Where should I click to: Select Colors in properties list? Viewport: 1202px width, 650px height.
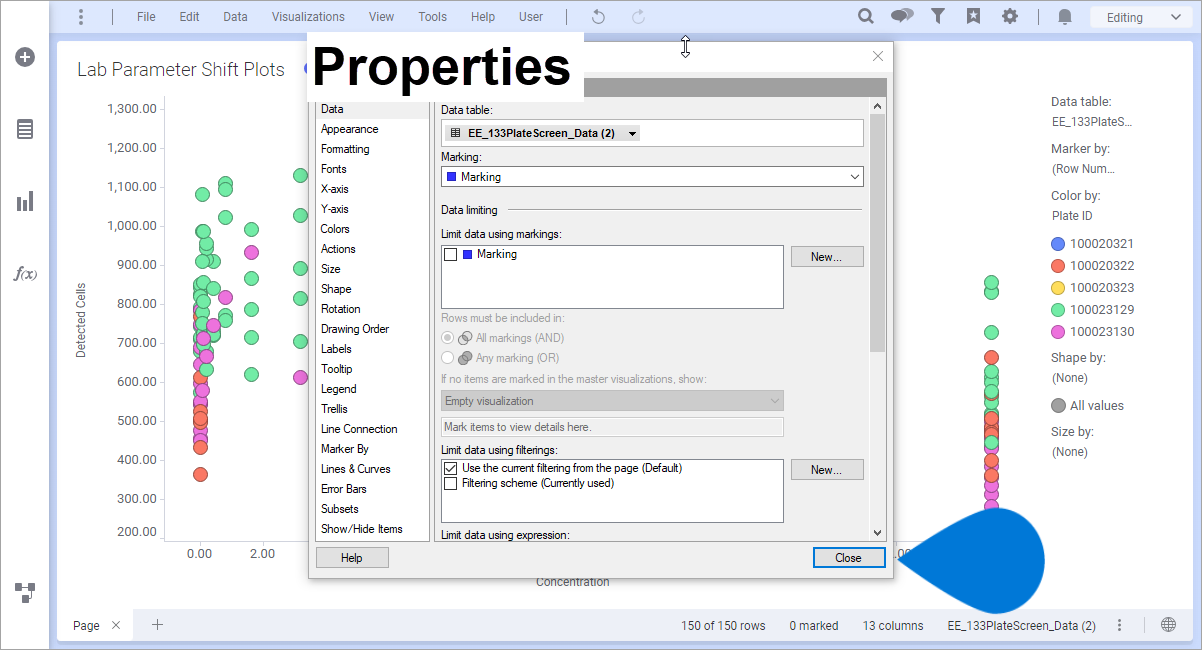(335, 229)
